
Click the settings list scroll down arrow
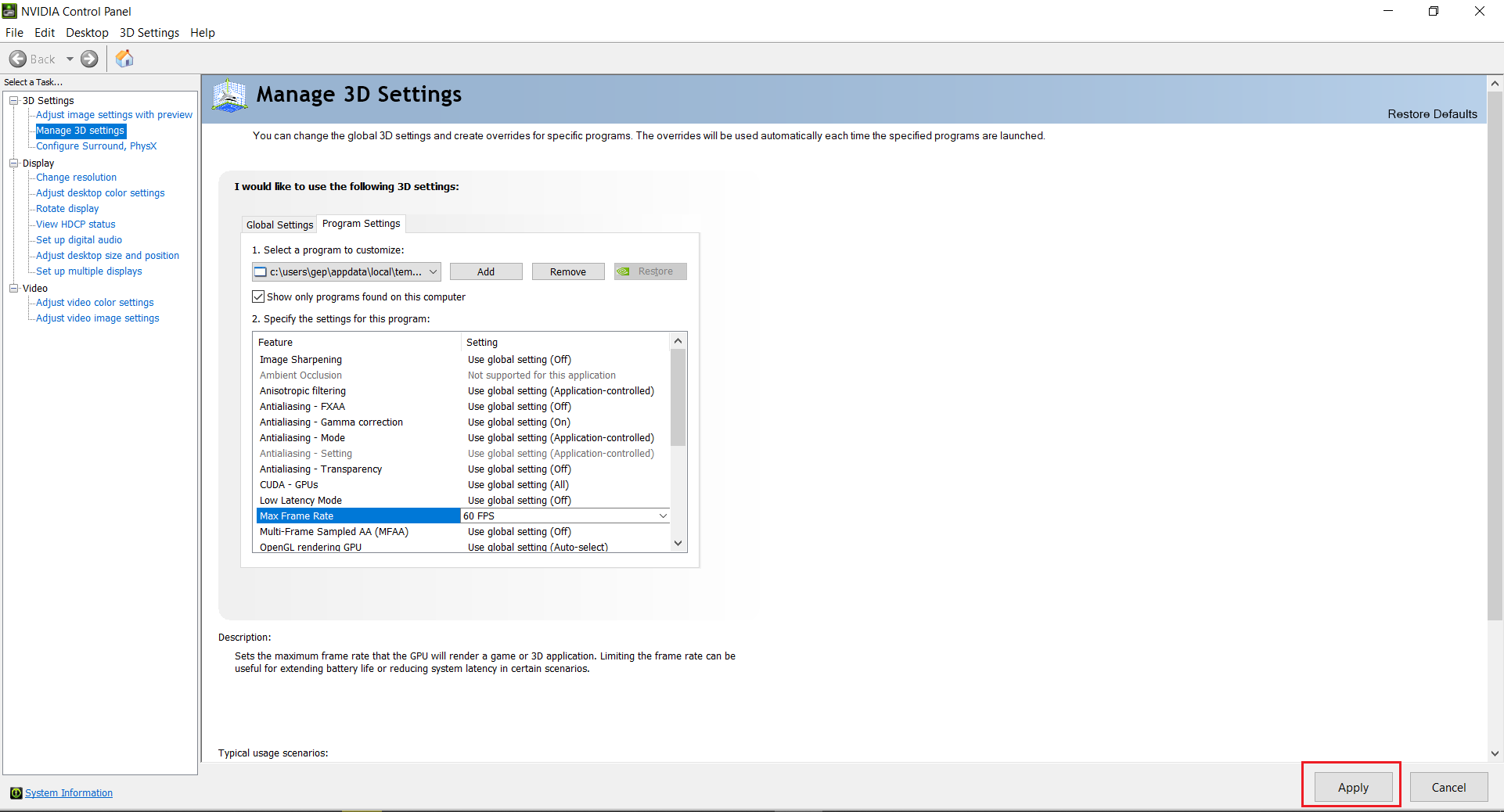(678, 544)
